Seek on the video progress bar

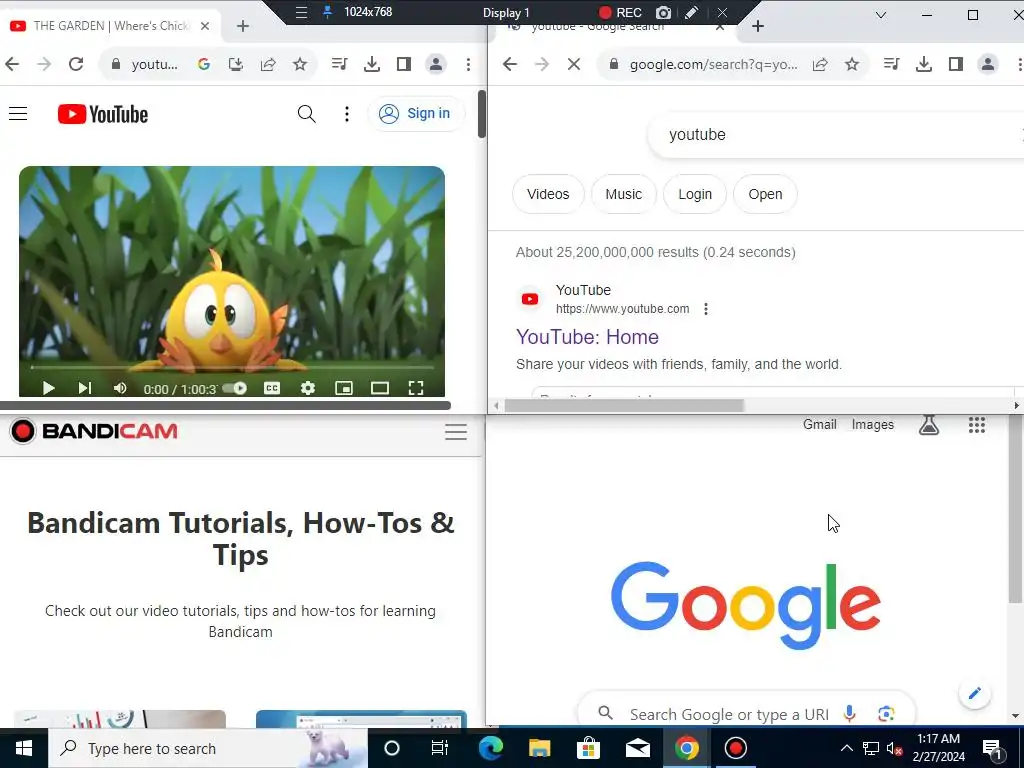click(232, 368)
